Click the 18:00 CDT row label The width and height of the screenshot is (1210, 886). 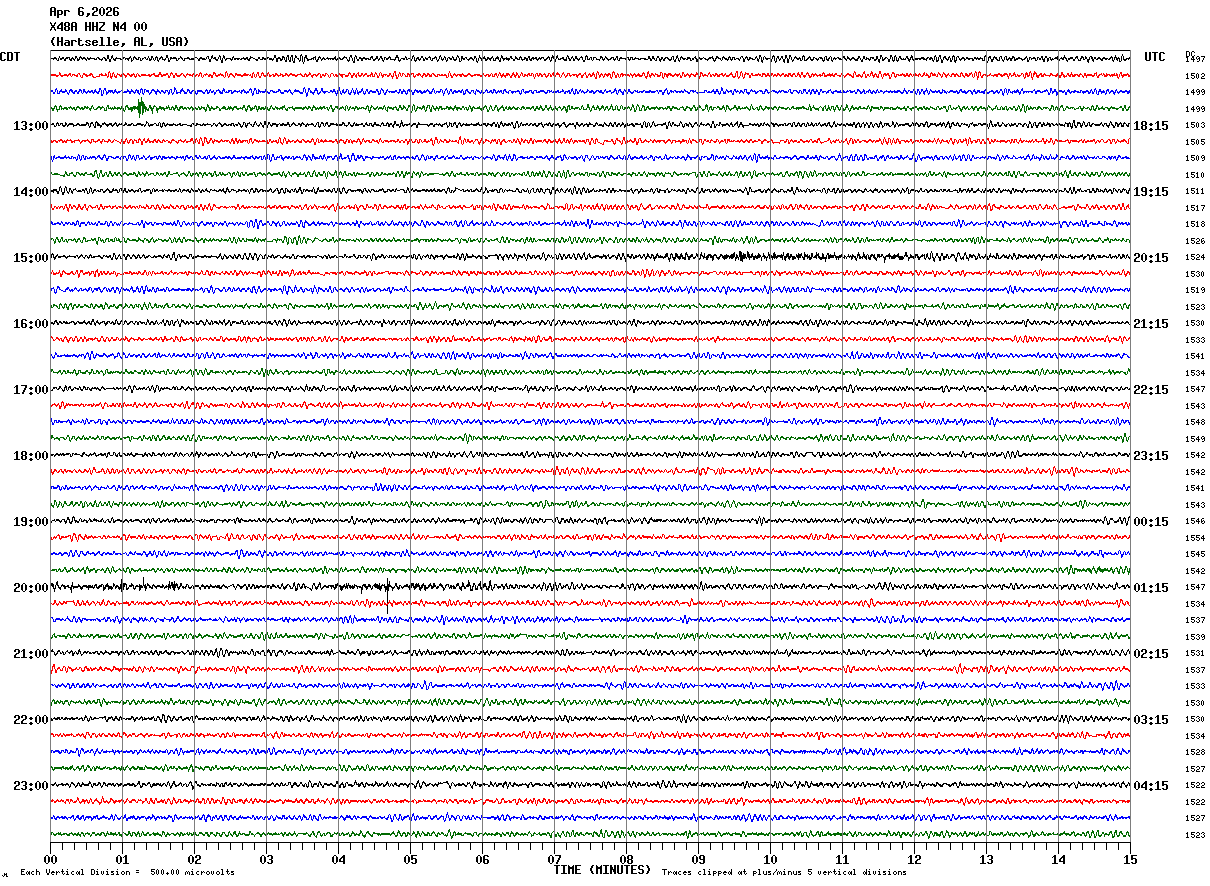(x=30, y=456)
